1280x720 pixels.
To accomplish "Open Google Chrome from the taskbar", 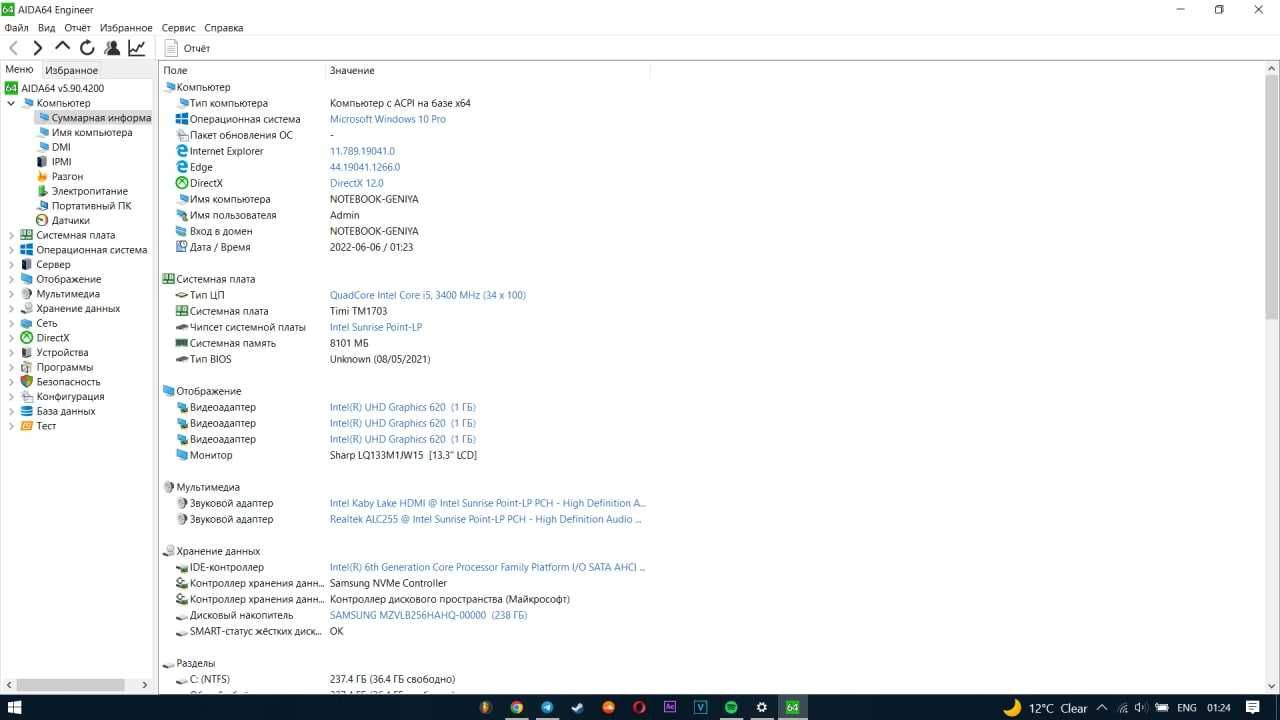I will [516, 707].
